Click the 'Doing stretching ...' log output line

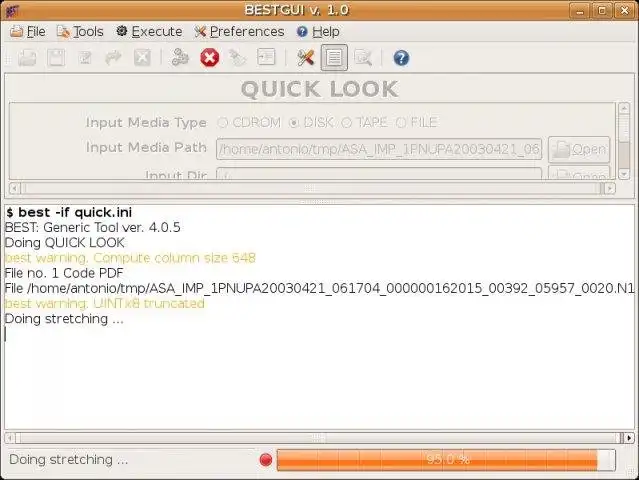[64, 319]
